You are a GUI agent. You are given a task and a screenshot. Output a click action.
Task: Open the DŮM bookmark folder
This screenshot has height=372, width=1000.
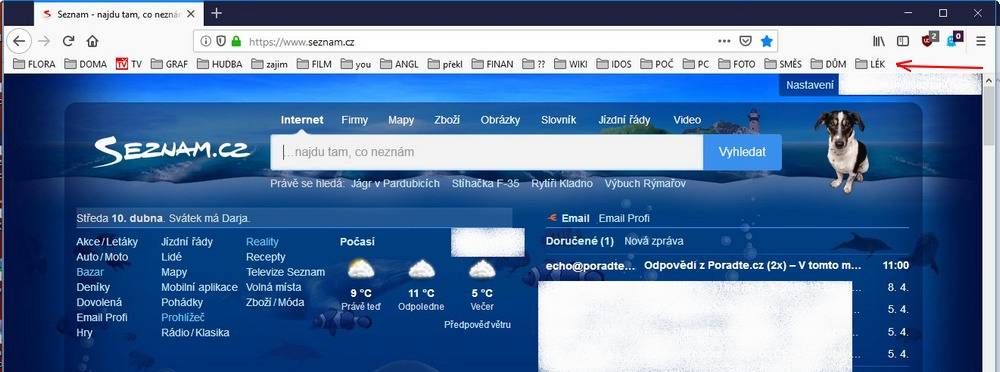pyautogui.click(x=828, y=64)
